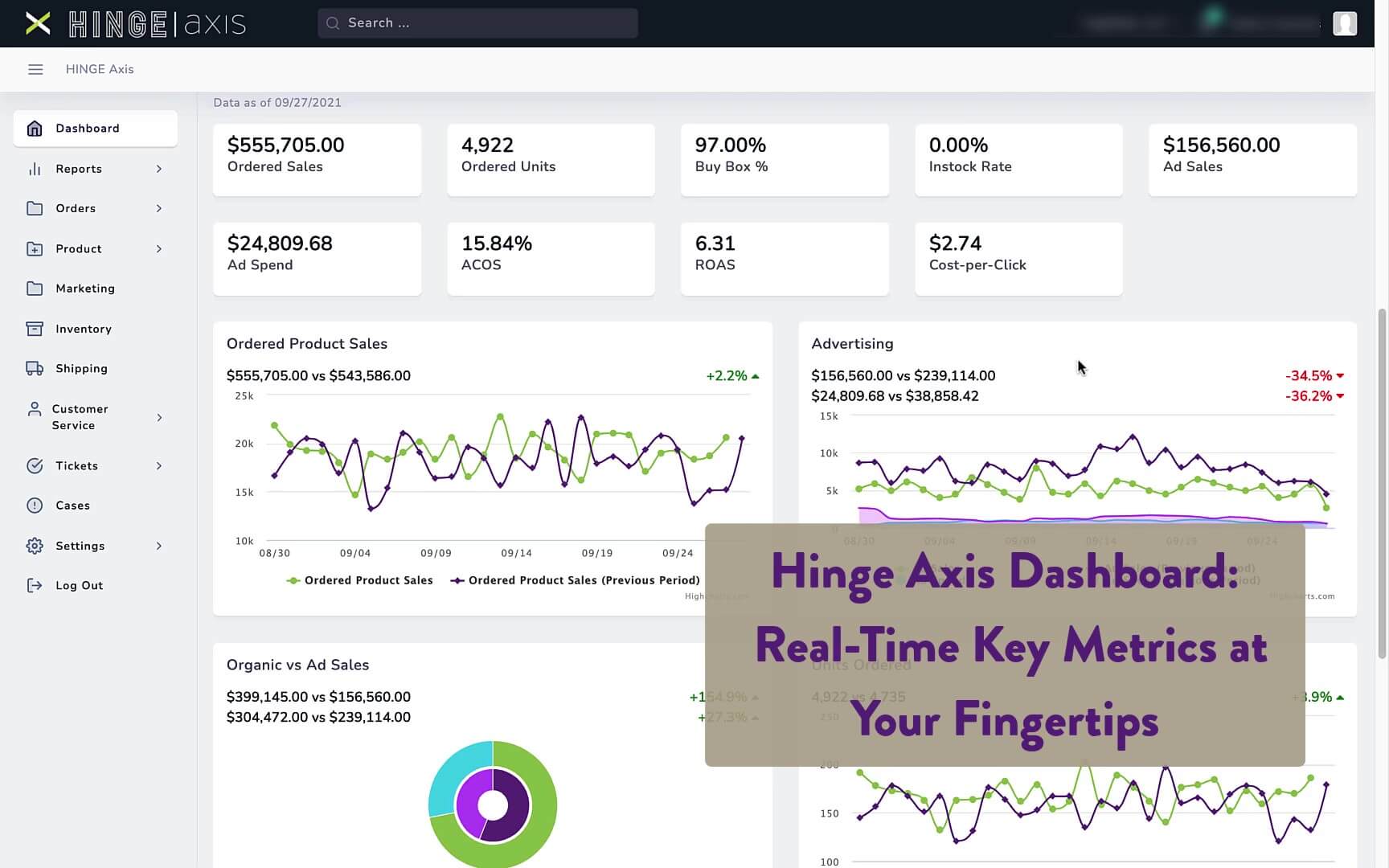
Task: Select the Dashboard home icon
Action: (34, 128)
